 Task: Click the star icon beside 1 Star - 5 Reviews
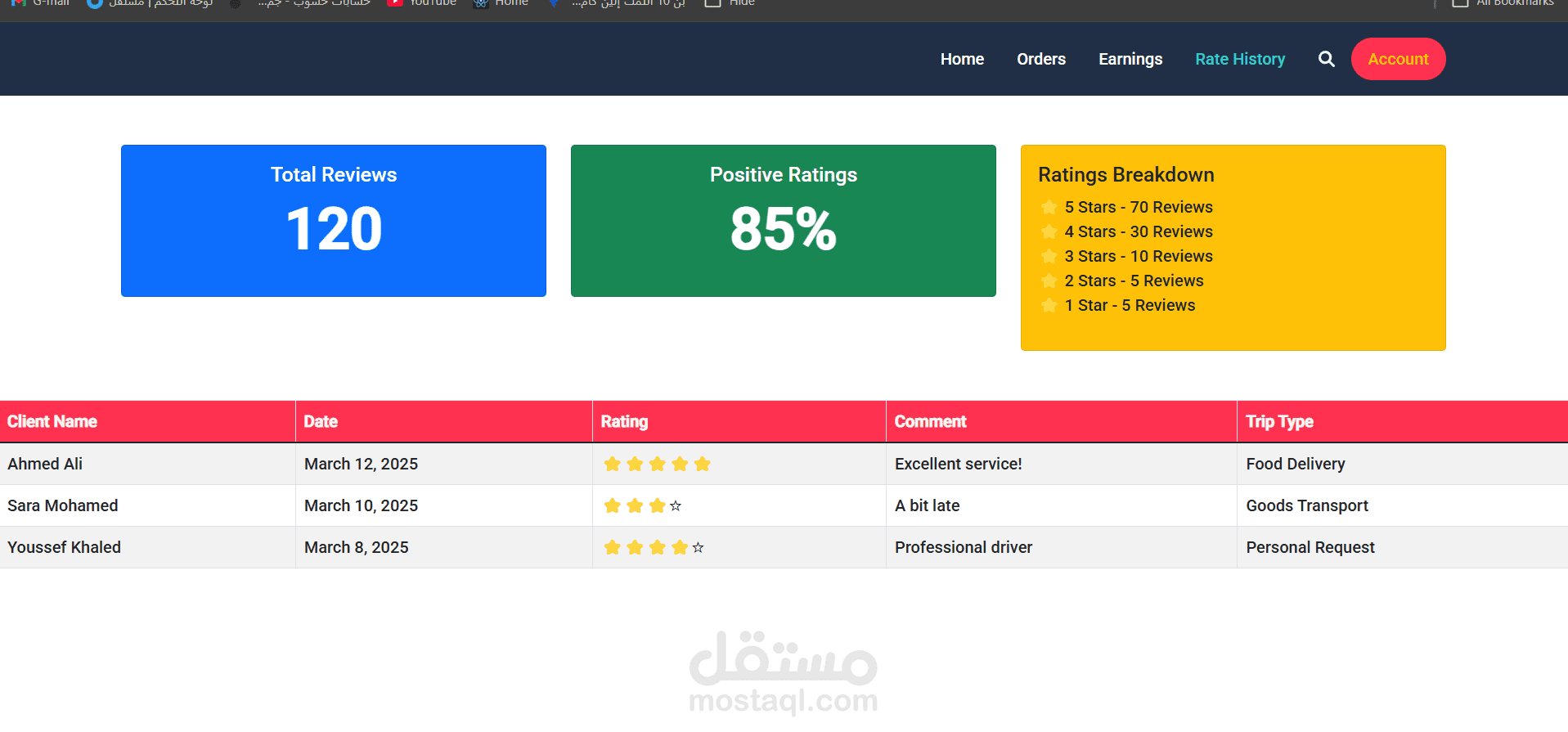coord(1049,305)
